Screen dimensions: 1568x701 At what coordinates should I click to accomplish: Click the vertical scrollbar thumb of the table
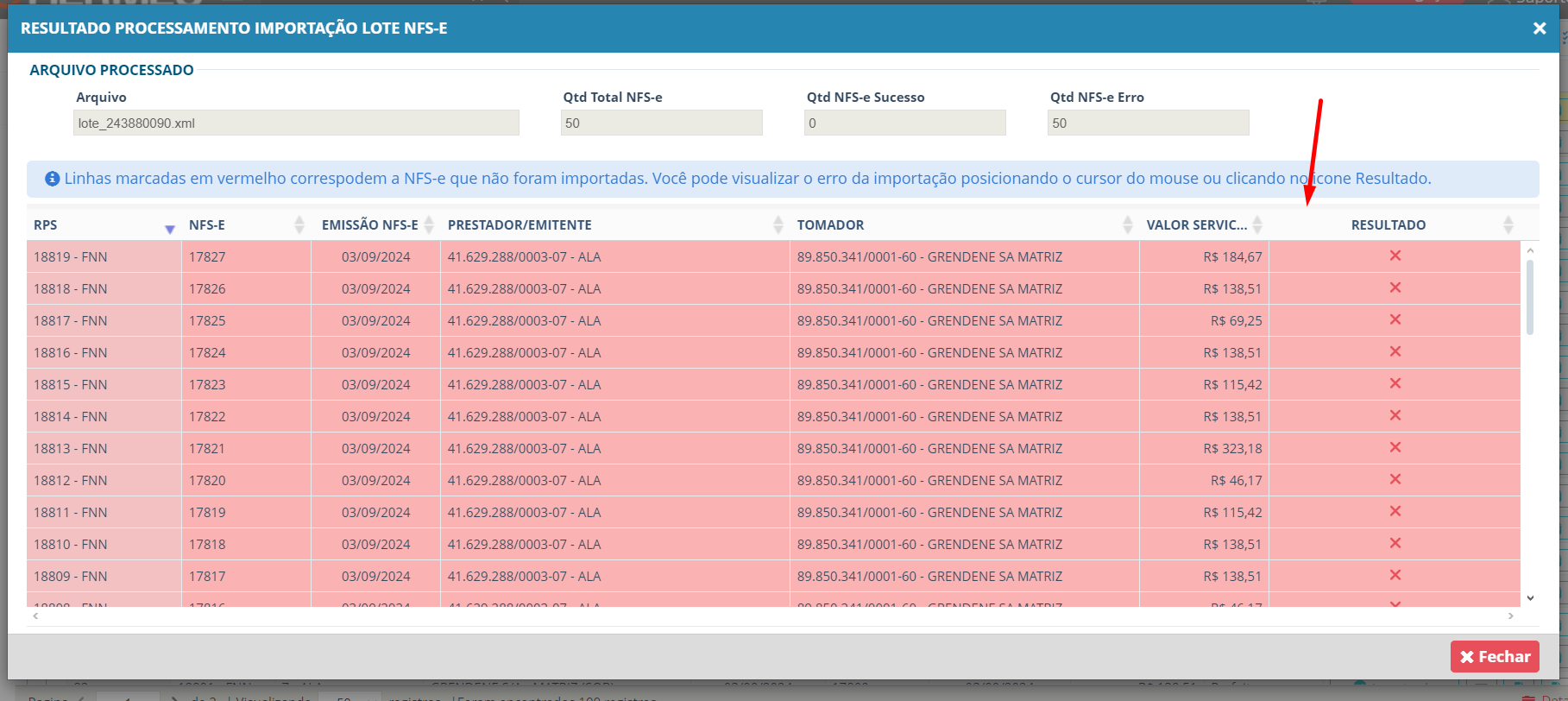coord(1530,297)
